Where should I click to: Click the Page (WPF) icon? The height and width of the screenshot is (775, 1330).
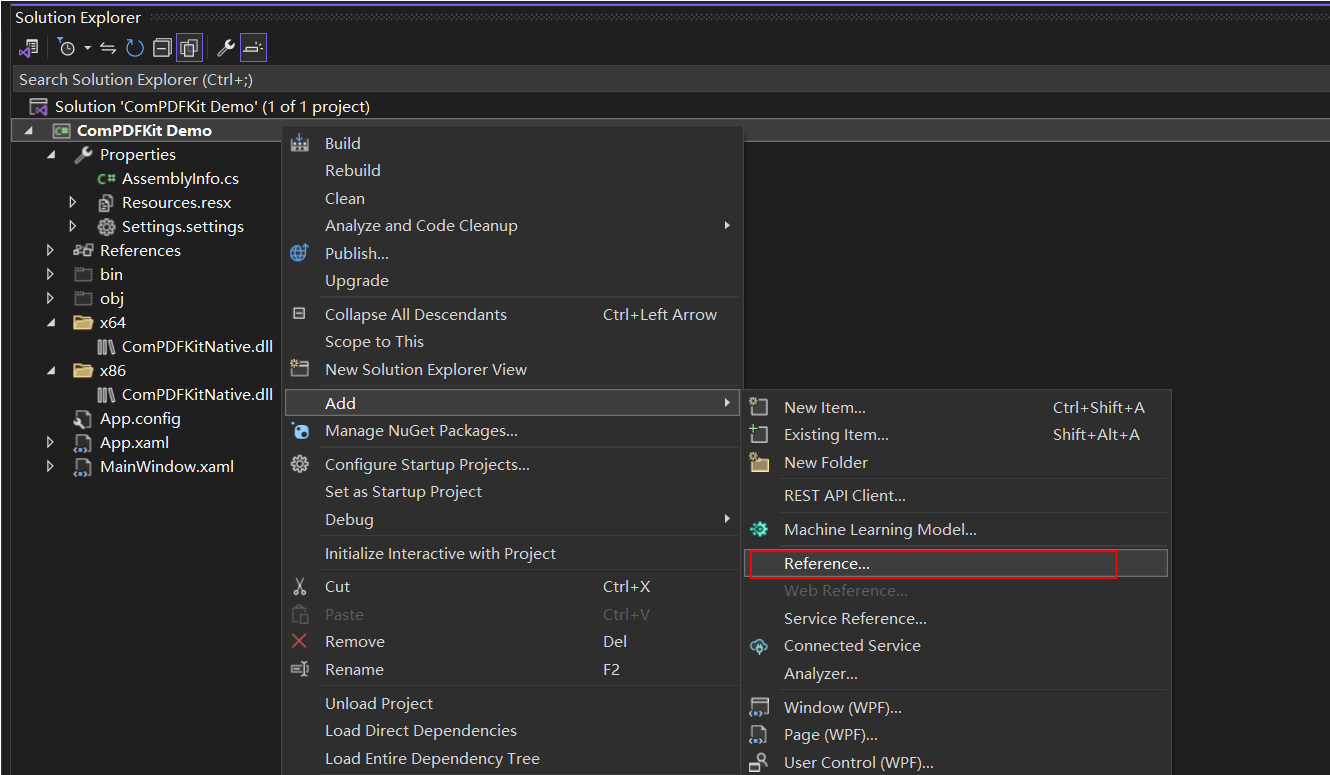pyautogui.click(x=759, y=735)
